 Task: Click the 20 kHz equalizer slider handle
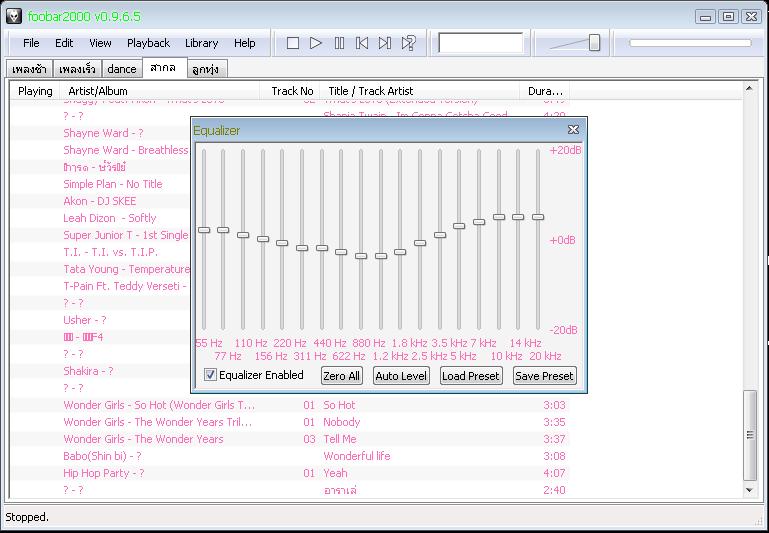tap(538, 217)
